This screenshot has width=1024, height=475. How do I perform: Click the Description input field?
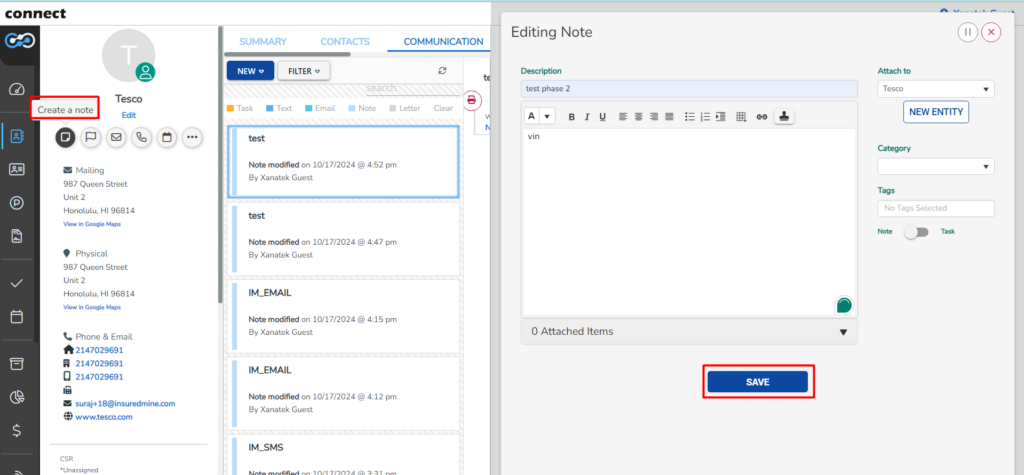coord(689,89)
